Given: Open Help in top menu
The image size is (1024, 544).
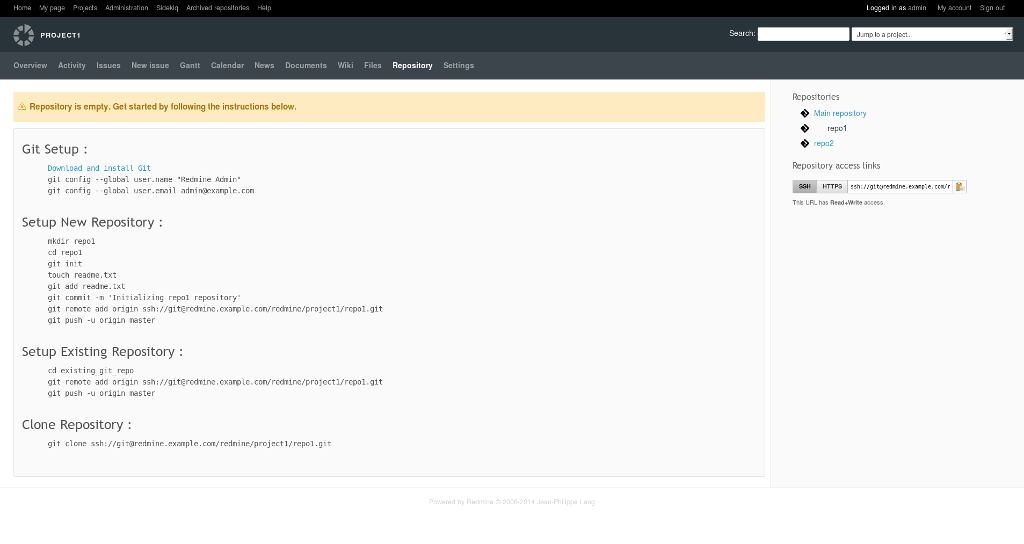Looking at the screenshot, I should [264, 8].
